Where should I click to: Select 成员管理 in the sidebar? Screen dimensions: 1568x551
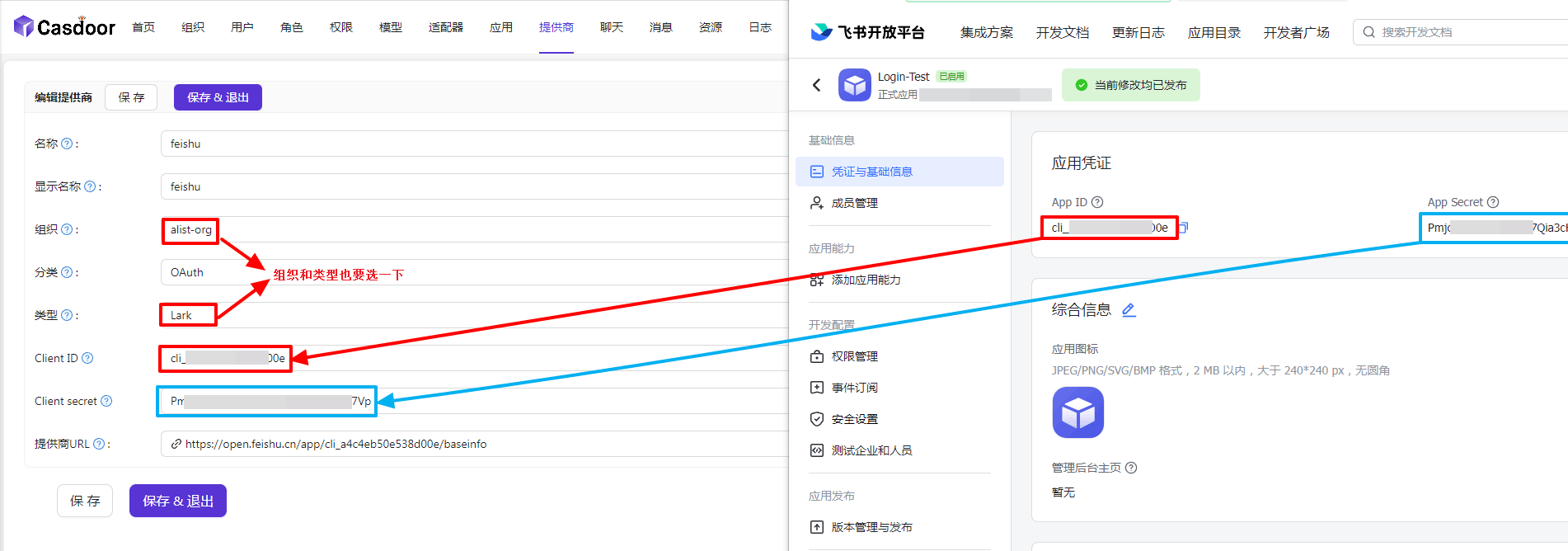[x=854, y=203]
